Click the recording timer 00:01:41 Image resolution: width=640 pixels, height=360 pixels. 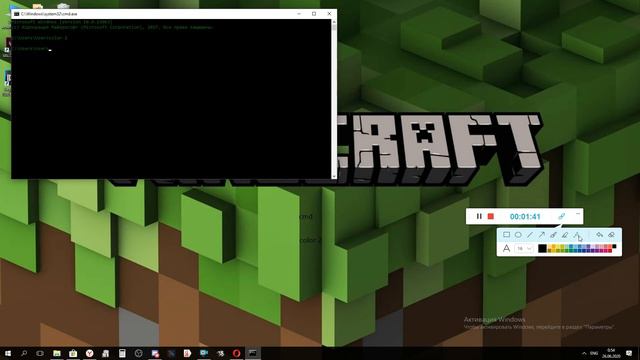pyautogui.click(x=525, y=217)
